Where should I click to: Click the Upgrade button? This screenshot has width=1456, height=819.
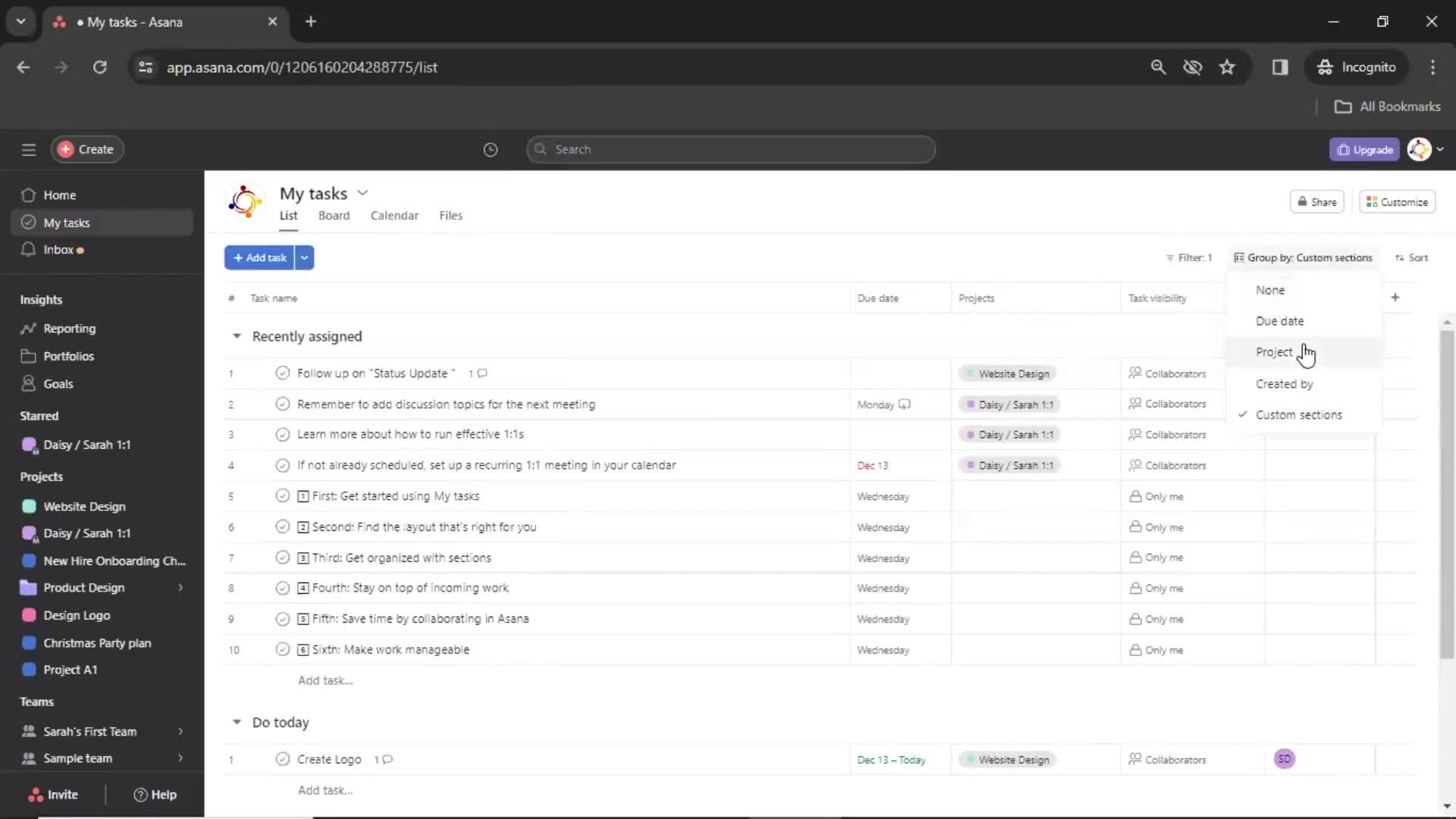[x=1364, y=149]
